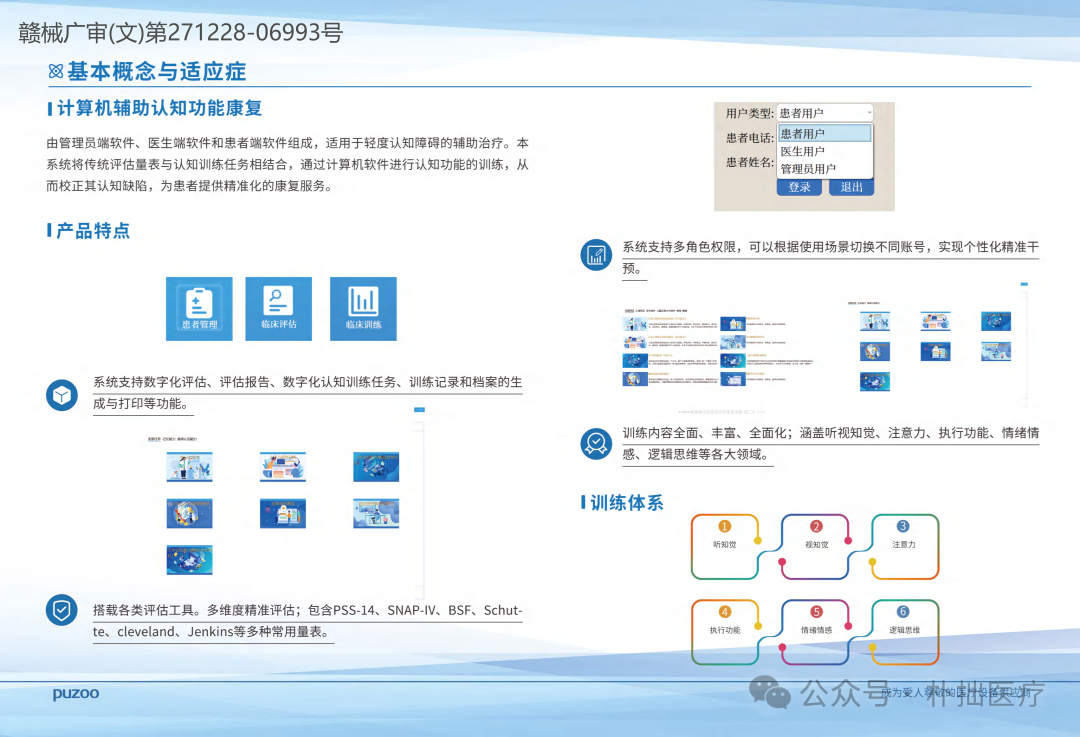This screenshot has height=737, width=1080.
Task: Select the 视知觉 training box
Action: point(816,546)
